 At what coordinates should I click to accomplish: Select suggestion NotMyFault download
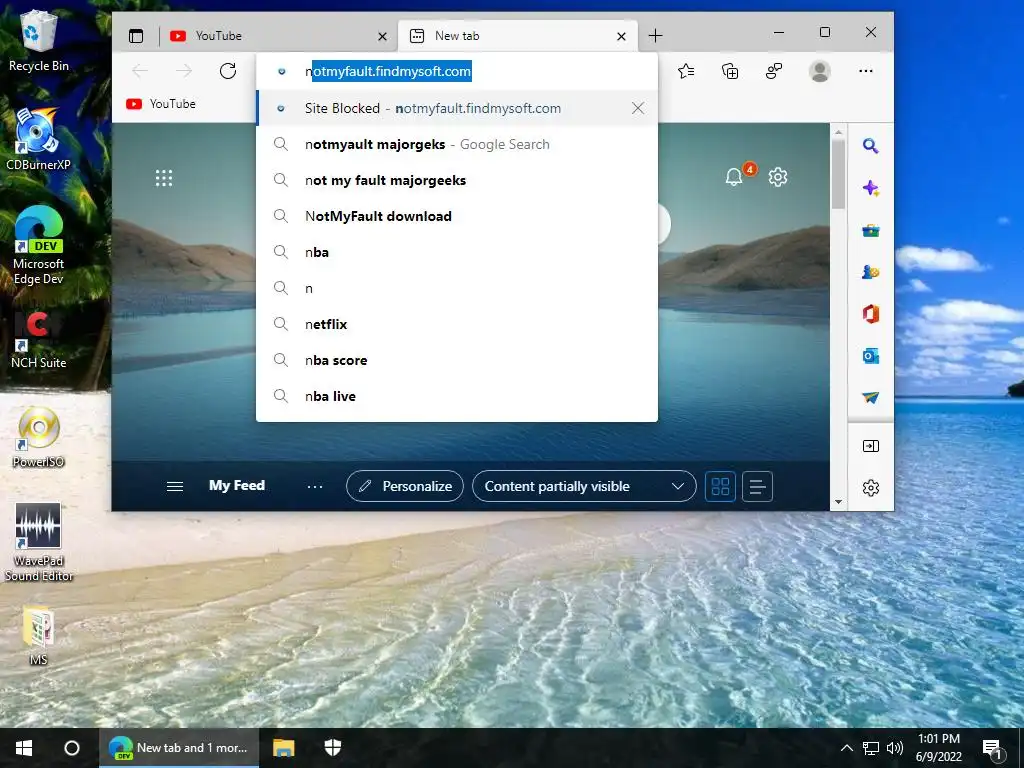(x=456, y=216)
